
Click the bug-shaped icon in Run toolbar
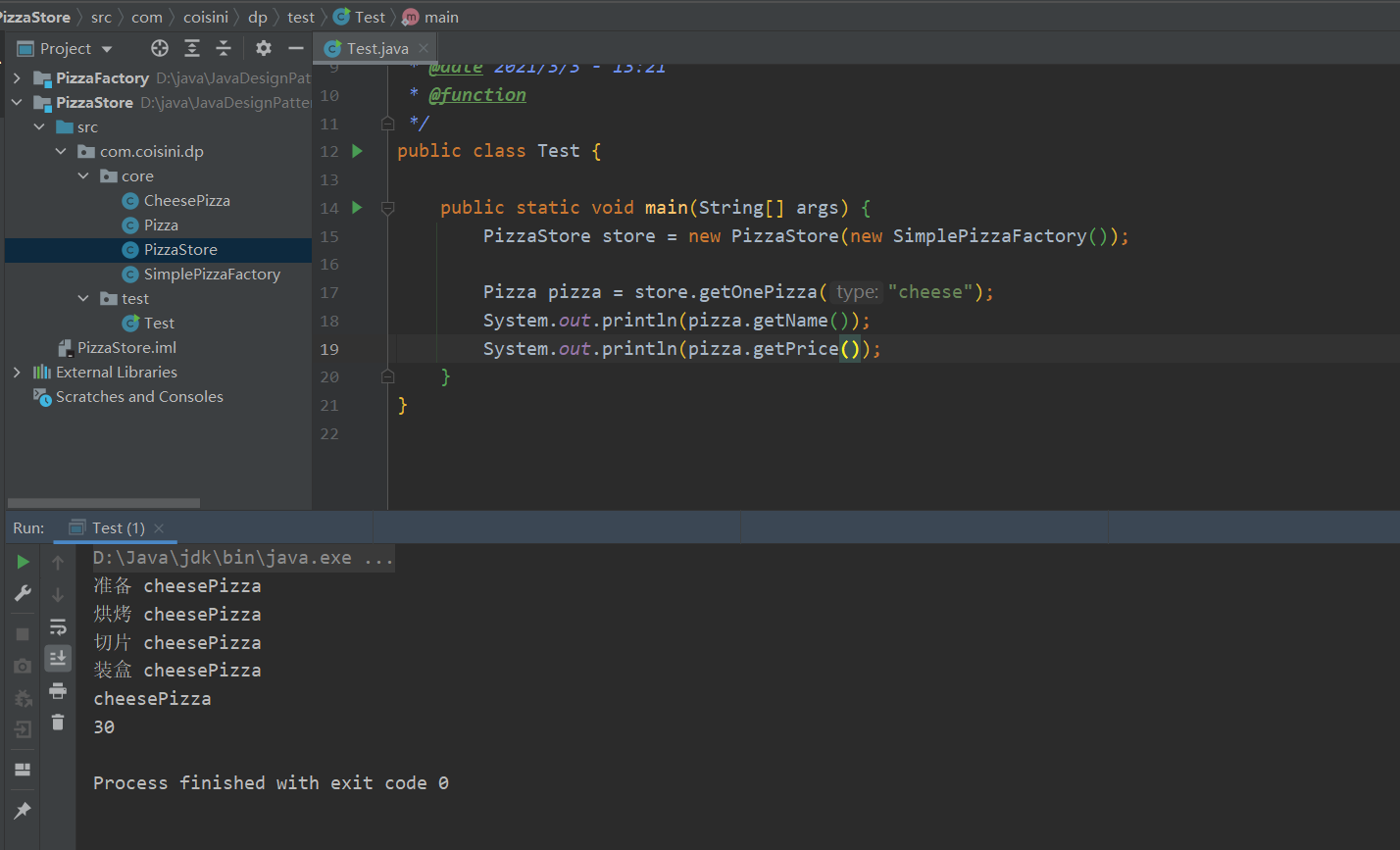[x=23, y=698]
